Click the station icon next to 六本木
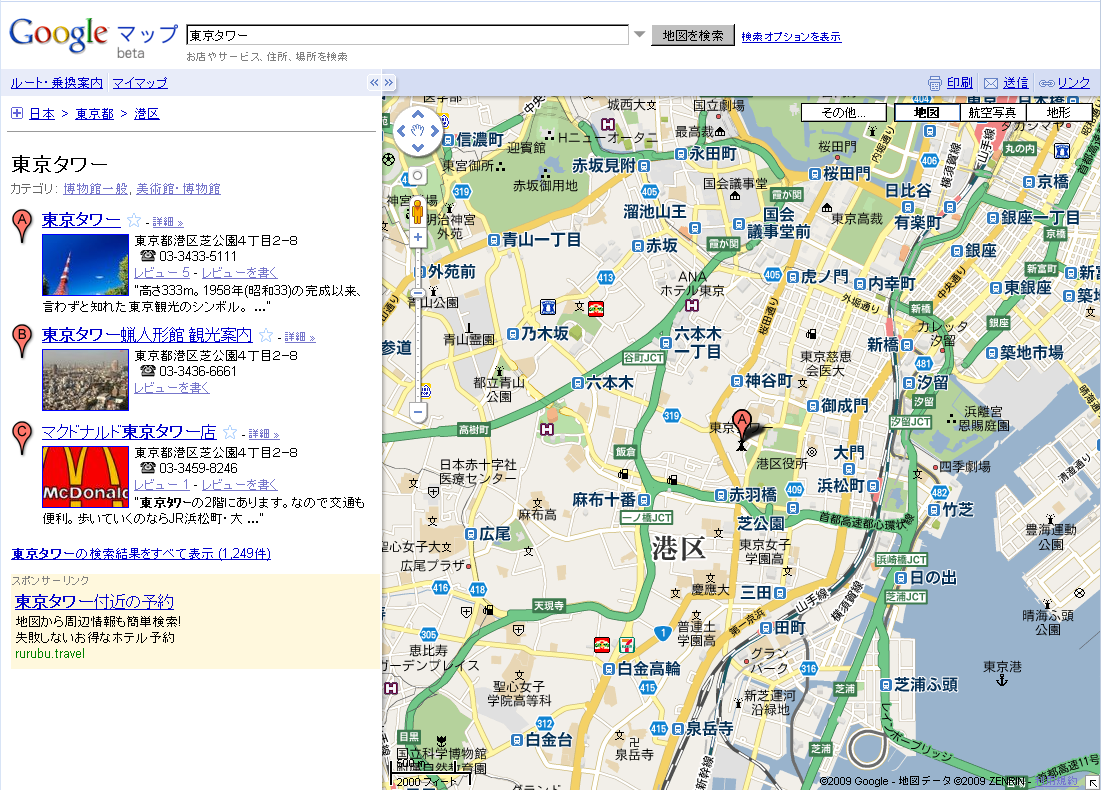Screen dimensions: 1101x790 pyautogui.click(x=578, y=383)
